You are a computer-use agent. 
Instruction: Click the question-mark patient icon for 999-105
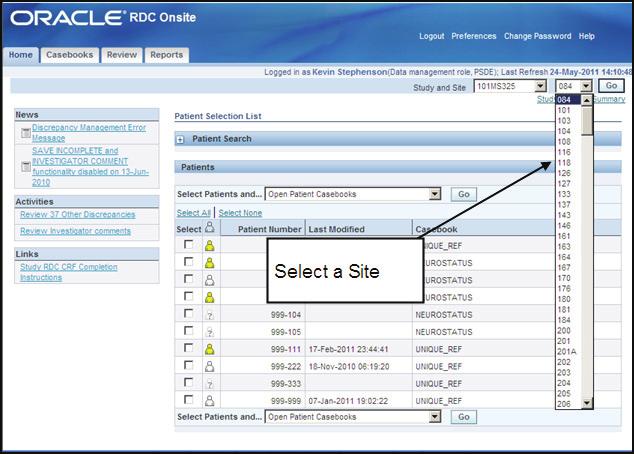pyautogui.click(x=209, y=332)
